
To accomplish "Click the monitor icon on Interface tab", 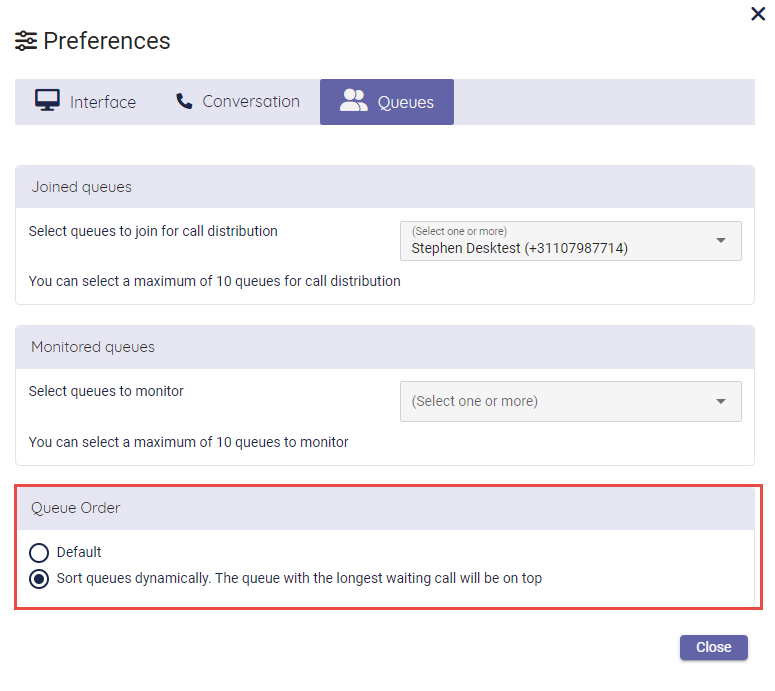I will tap(47, 101).
